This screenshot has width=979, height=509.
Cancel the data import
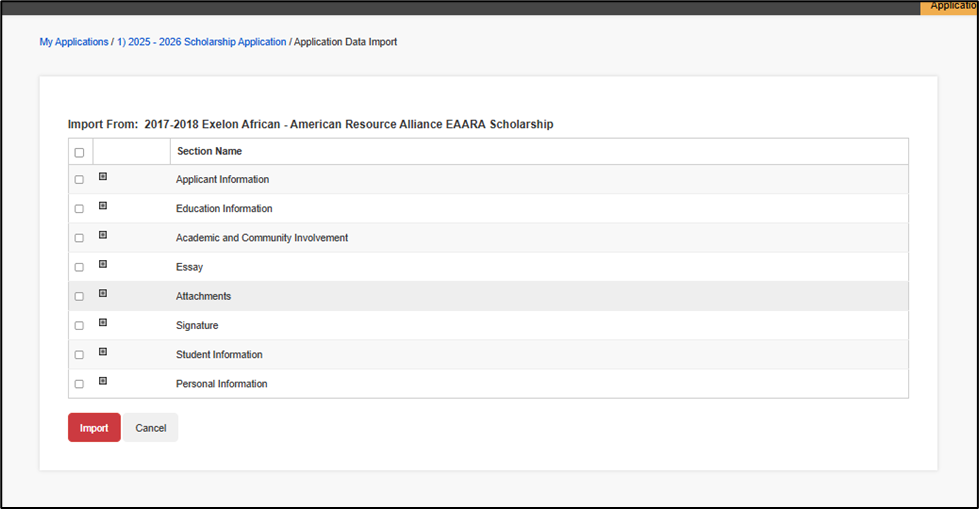pyautogui.click(x=150, y=428)
